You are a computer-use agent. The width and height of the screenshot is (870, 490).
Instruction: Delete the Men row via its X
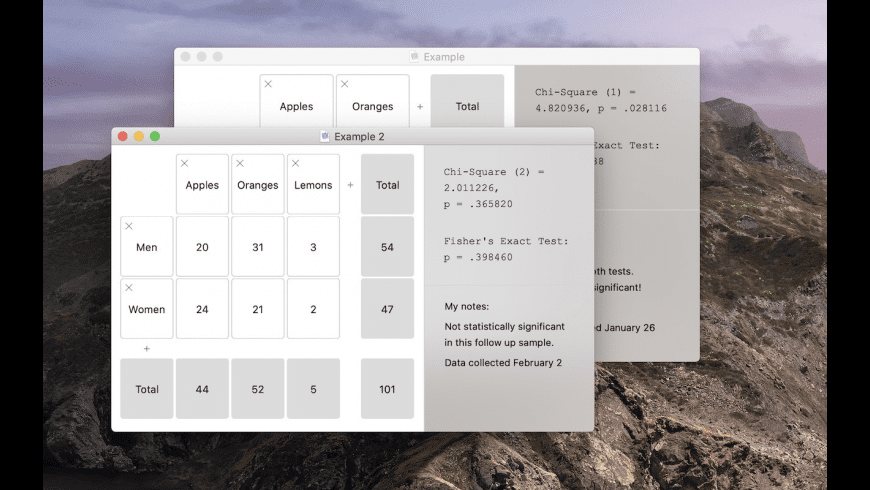pos(129,226)
